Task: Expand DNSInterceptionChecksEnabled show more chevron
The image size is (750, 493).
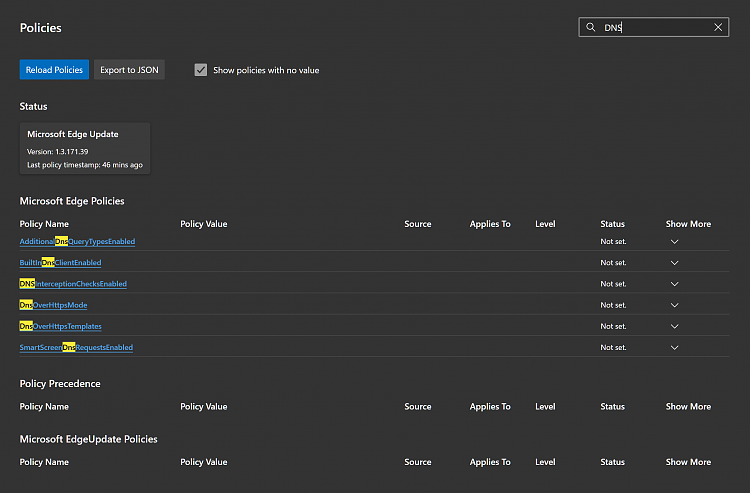Action: click(674, 284)
